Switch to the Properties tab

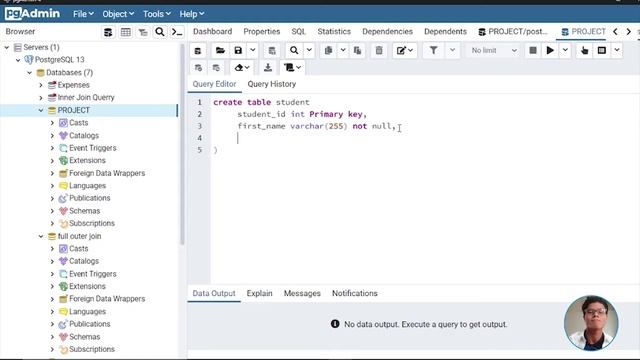(x=262, y=31)
